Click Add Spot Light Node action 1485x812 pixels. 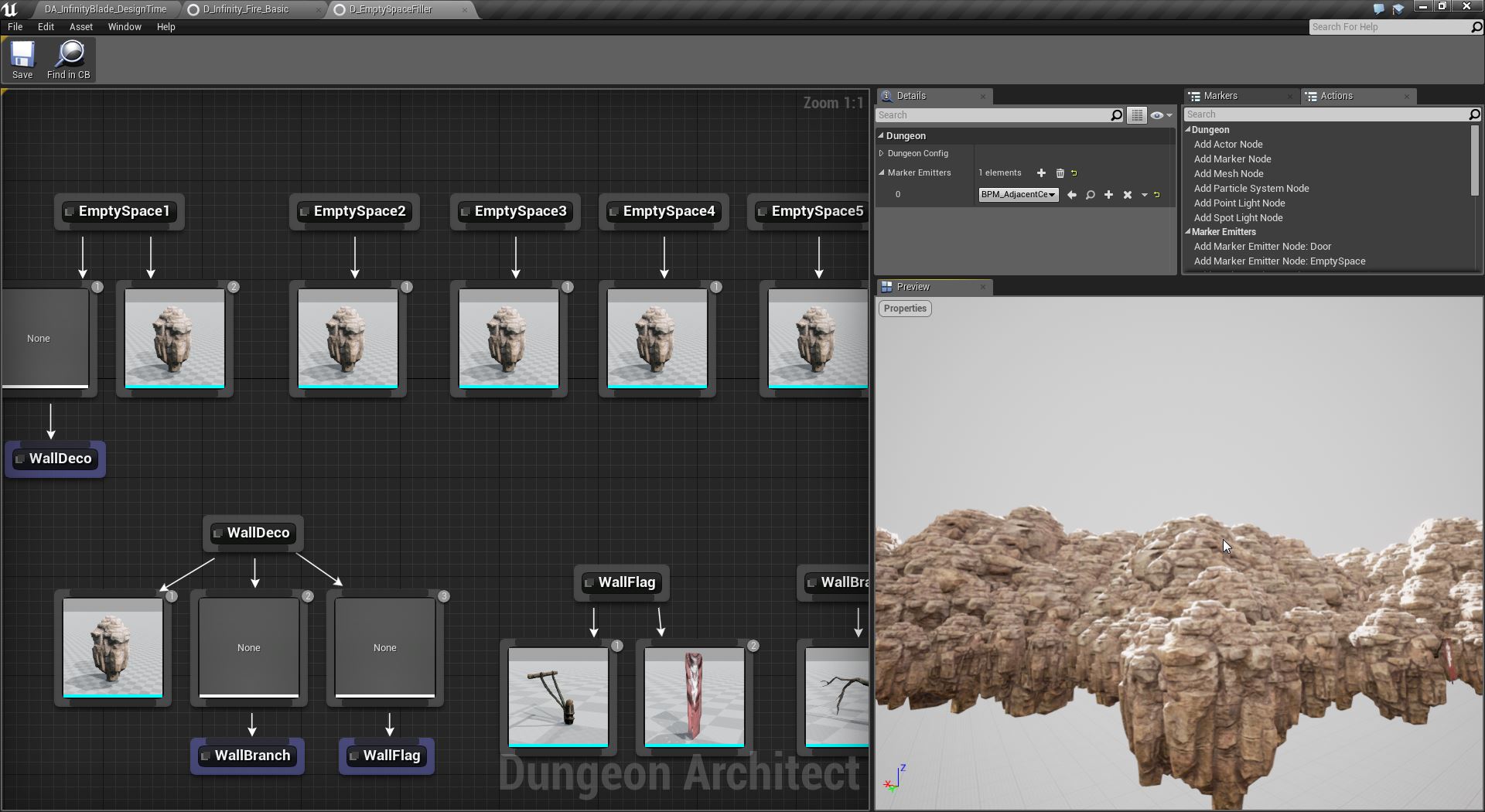(x=1238, y=218)
